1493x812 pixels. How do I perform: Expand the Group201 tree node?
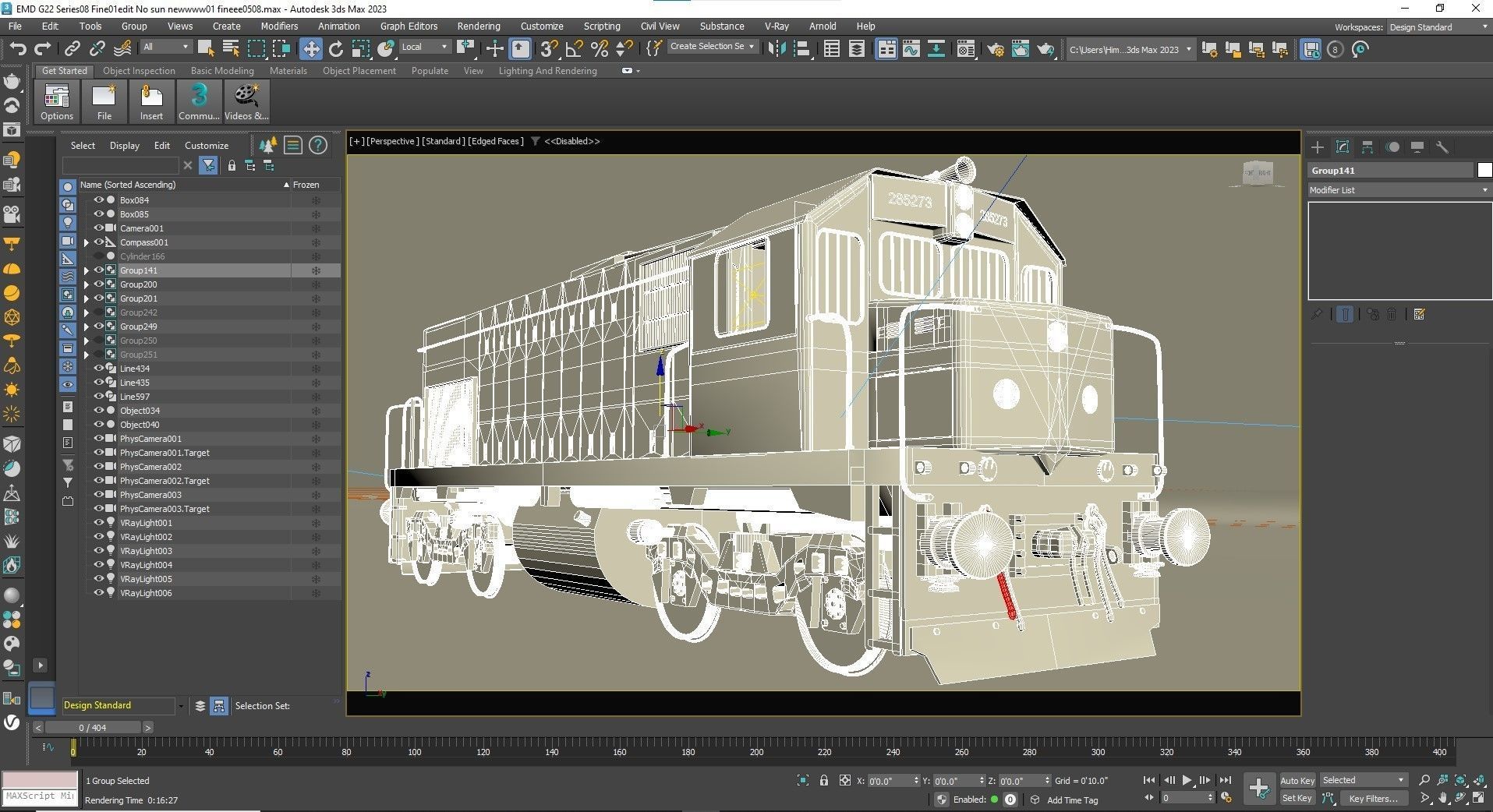[87, 298]
